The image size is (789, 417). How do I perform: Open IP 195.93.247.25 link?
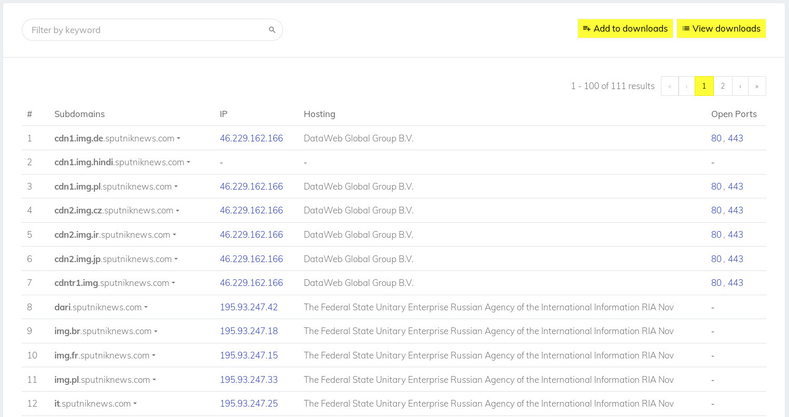[249, 403]
